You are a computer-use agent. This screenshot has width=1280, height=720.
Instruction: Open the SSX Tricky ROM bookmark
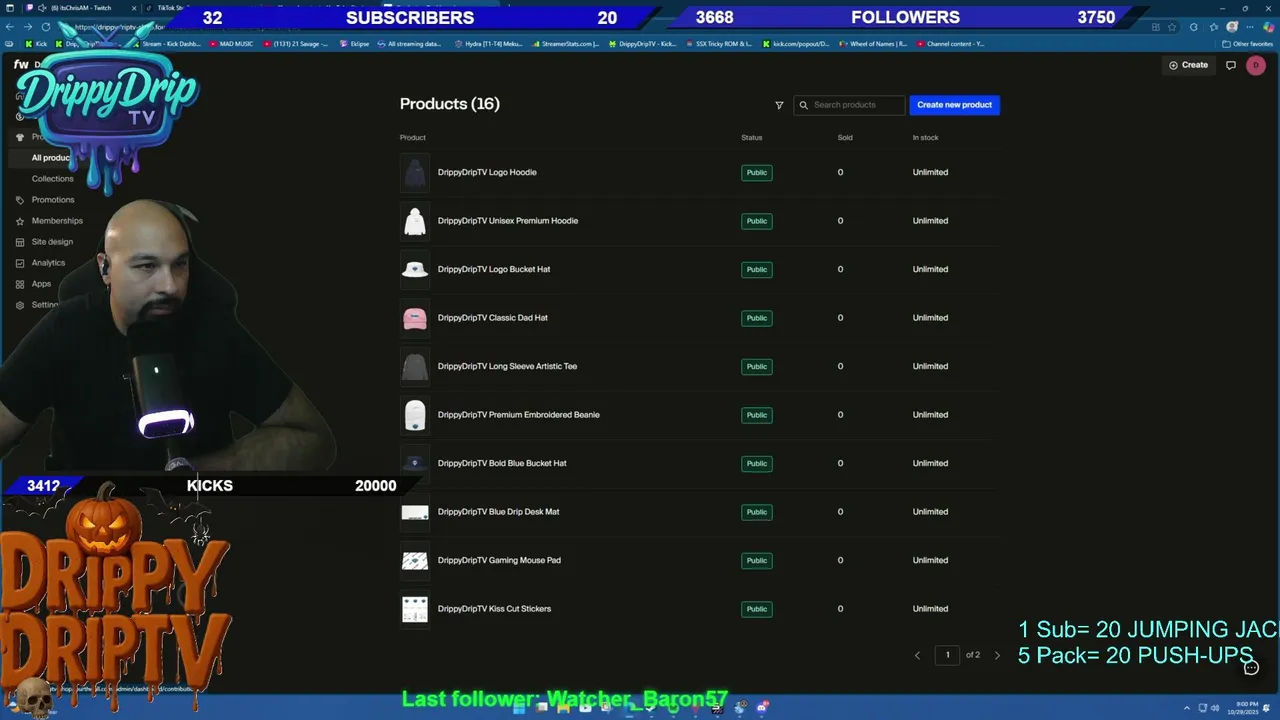coord(717,44)
